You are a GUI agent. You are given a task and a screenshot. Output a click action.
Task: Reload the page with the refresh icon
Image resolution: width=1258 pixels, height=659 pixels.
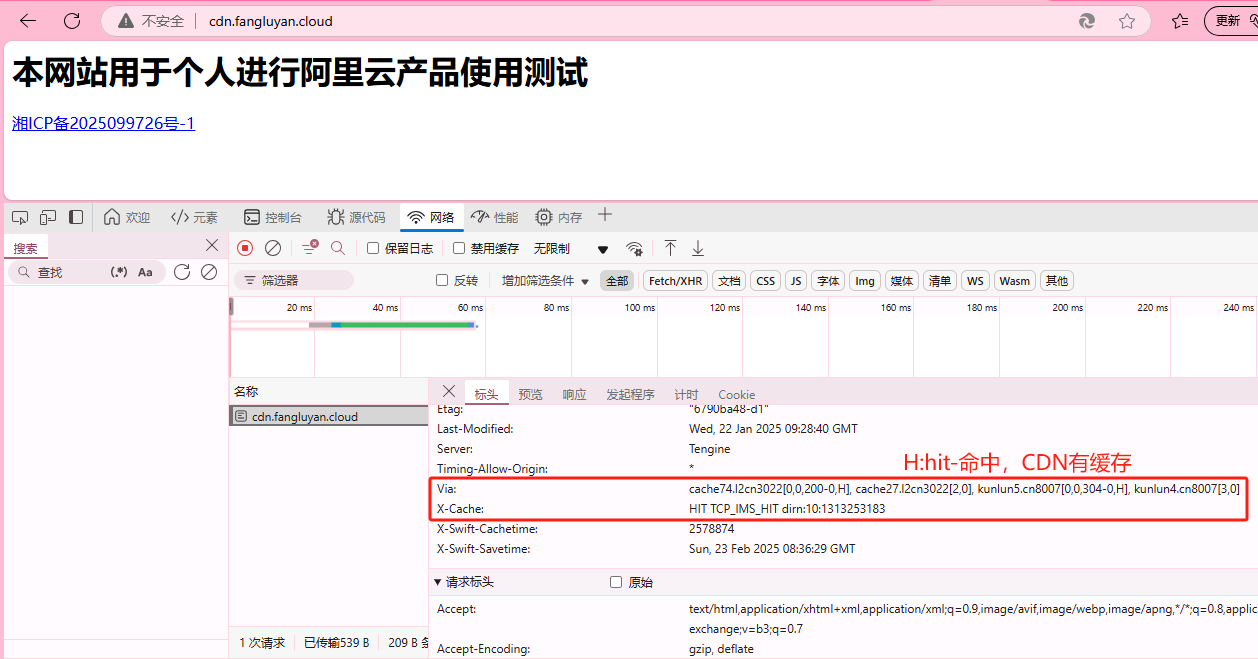tap(72, 21)
